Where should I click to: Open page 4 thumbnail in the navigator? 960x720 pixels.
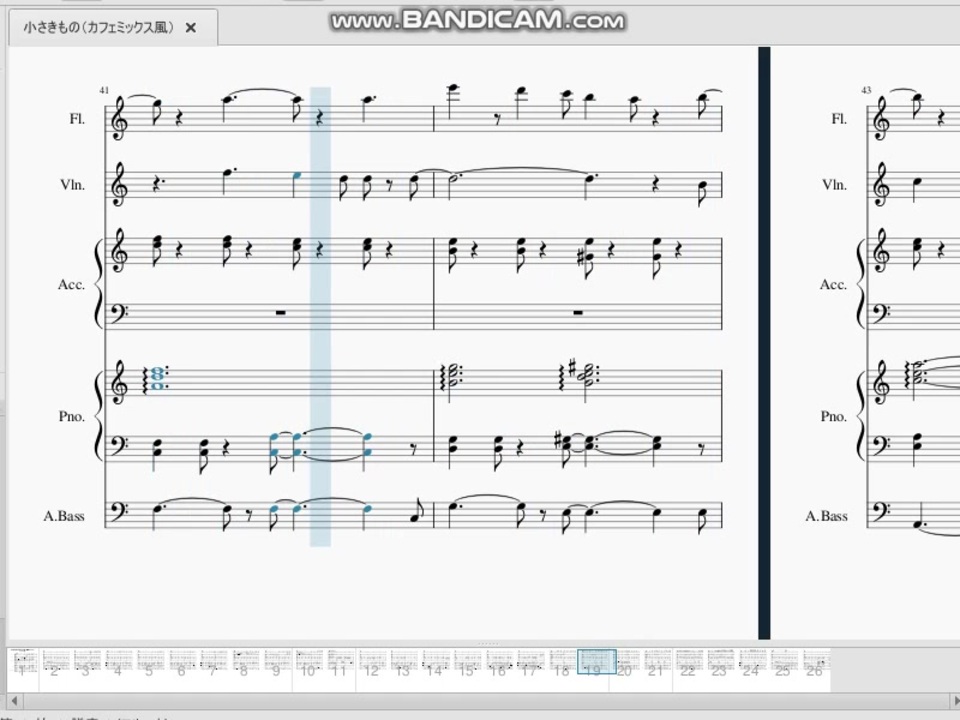(118, 662)
